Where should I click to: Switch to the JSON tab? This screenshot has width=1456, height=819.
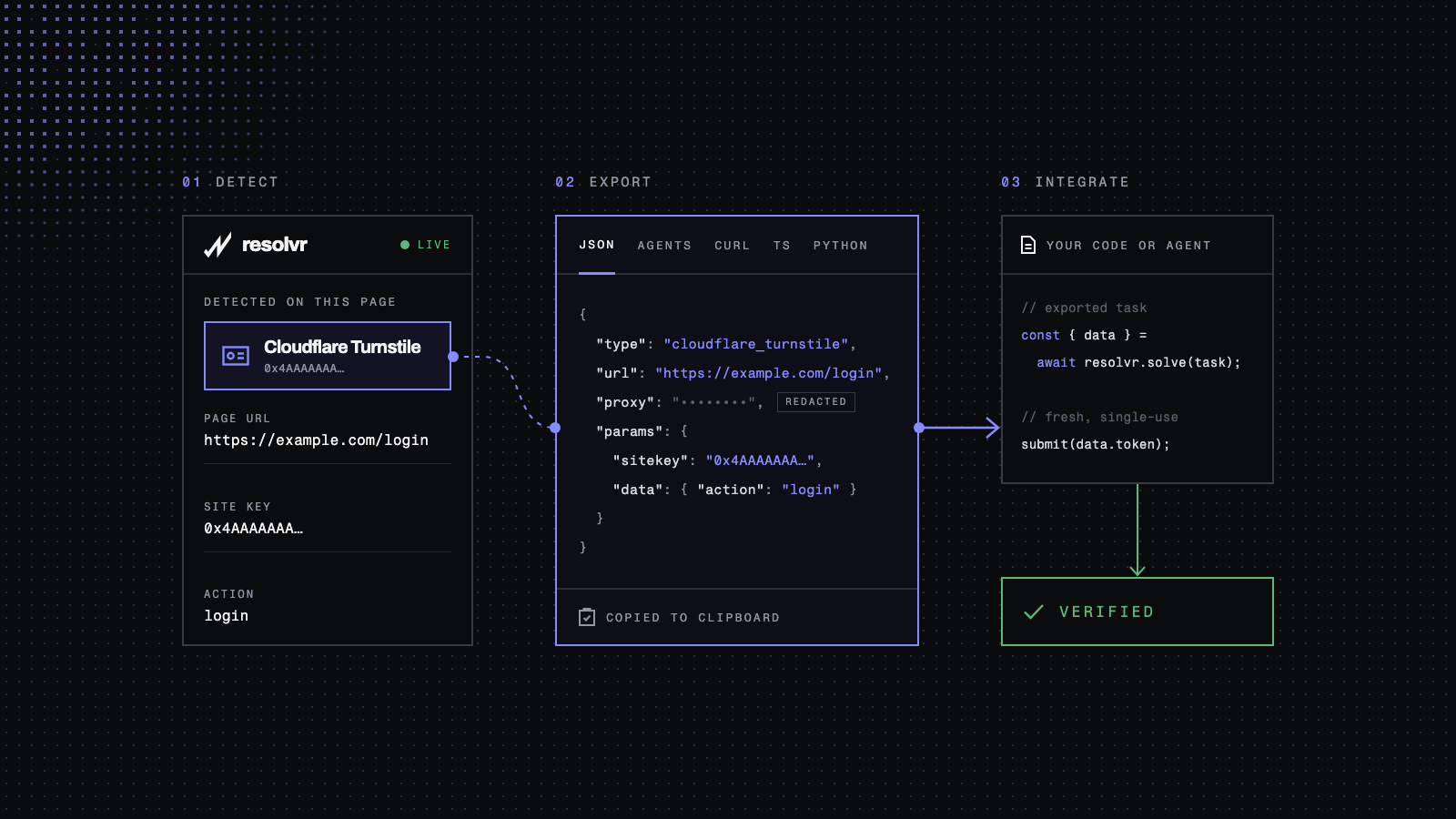(x=597, y=245)
